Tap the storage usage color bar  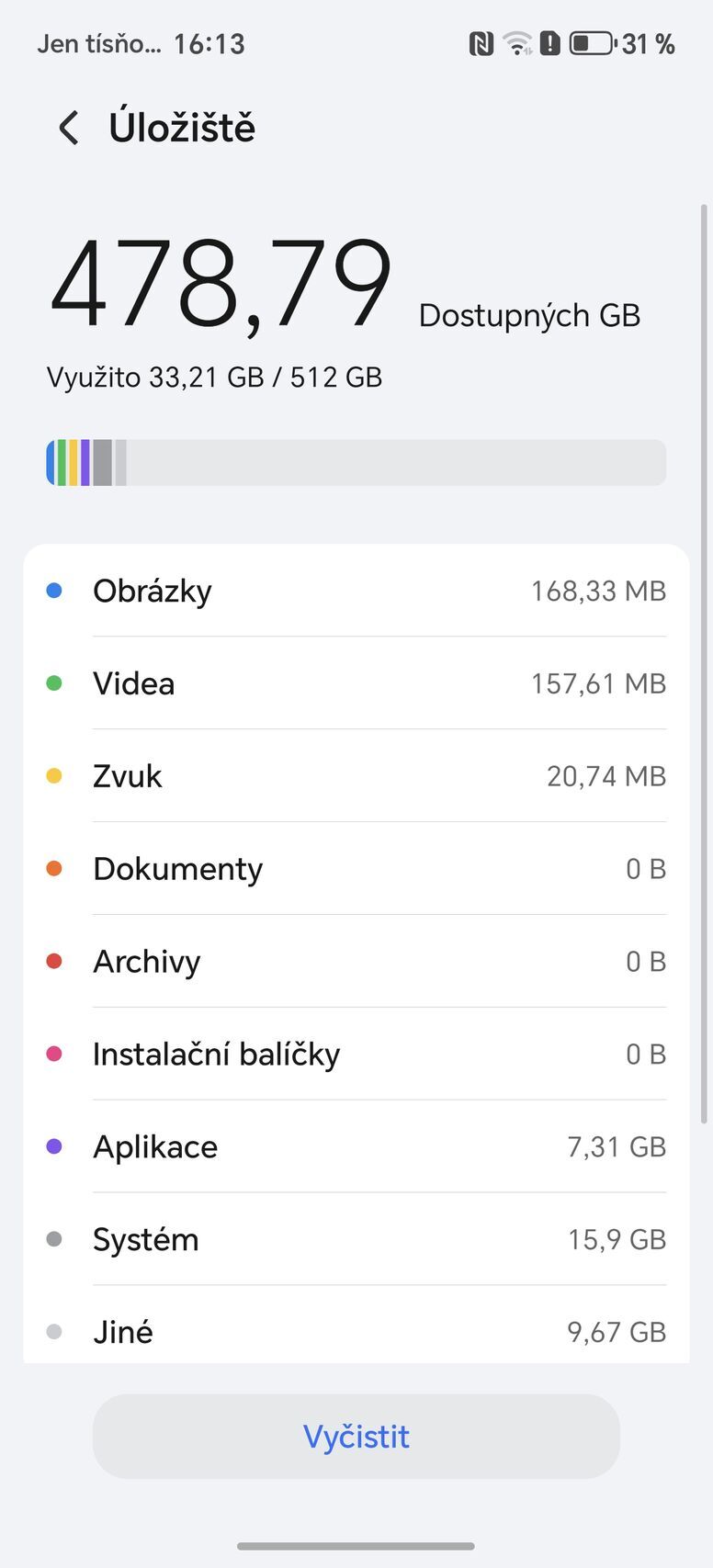(x=356, y=462)
